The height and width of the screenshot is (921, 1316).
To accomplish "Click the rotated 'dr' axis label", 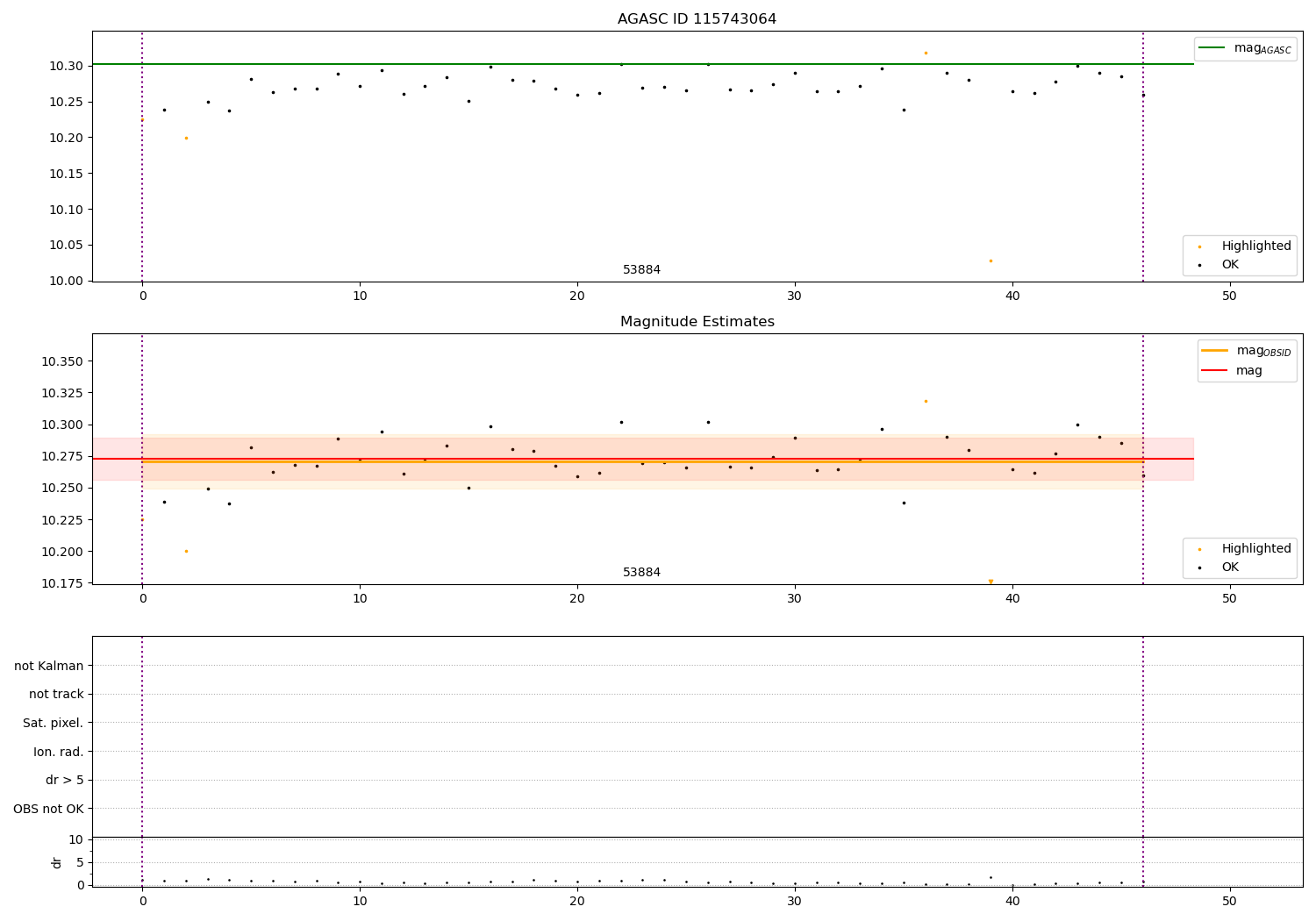I will [57, 862].
